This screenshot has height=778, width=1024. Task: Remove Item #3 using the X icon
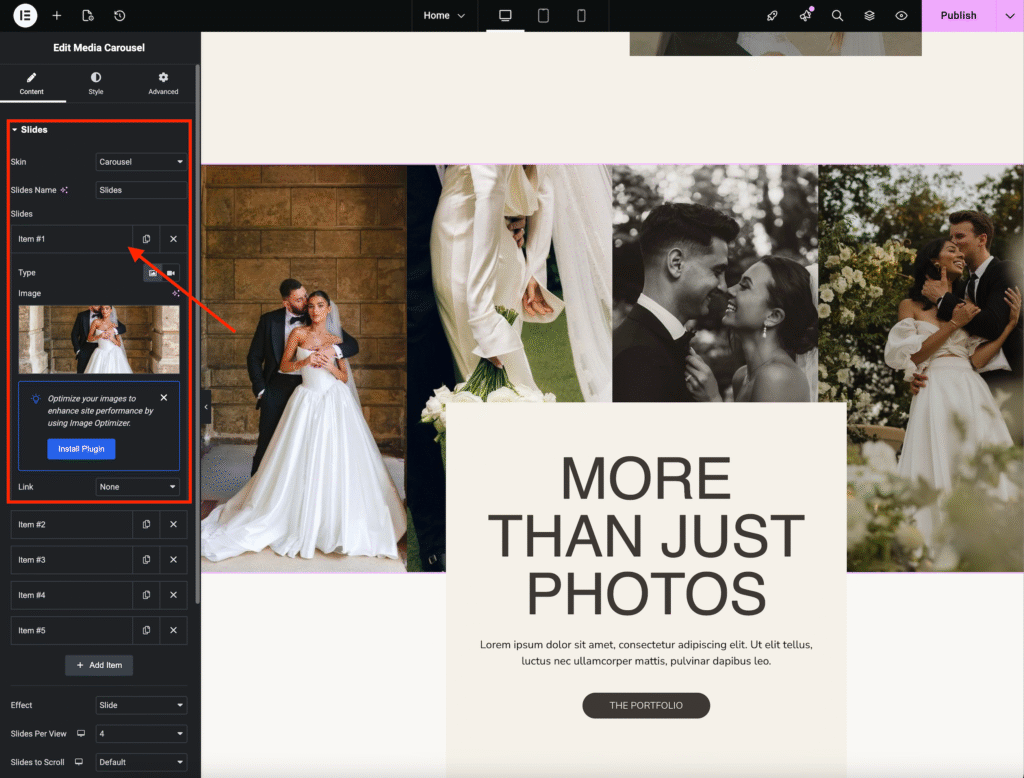(173, 560)
